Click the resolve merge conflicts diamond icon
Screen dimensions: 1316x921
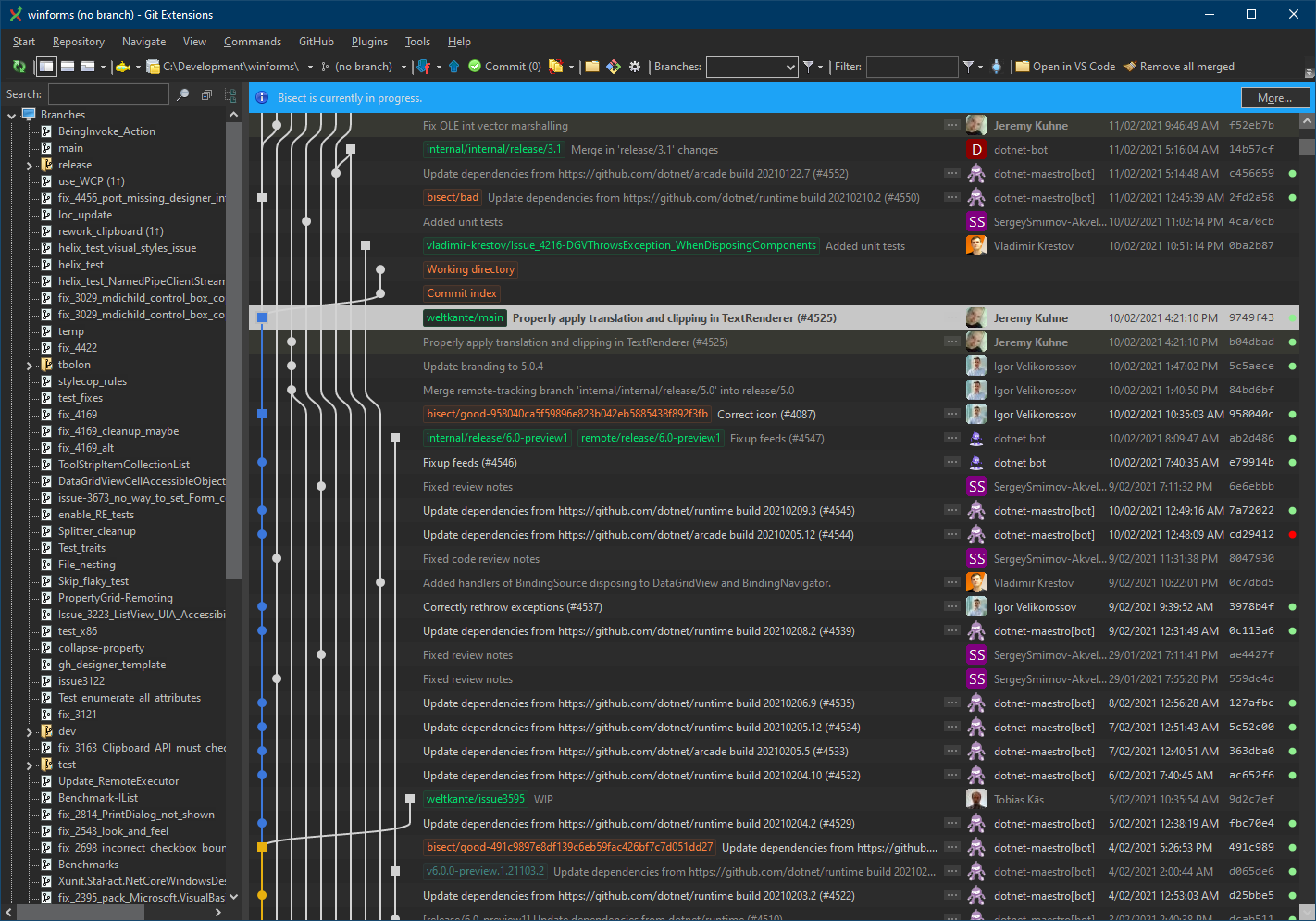coord(613,66)
